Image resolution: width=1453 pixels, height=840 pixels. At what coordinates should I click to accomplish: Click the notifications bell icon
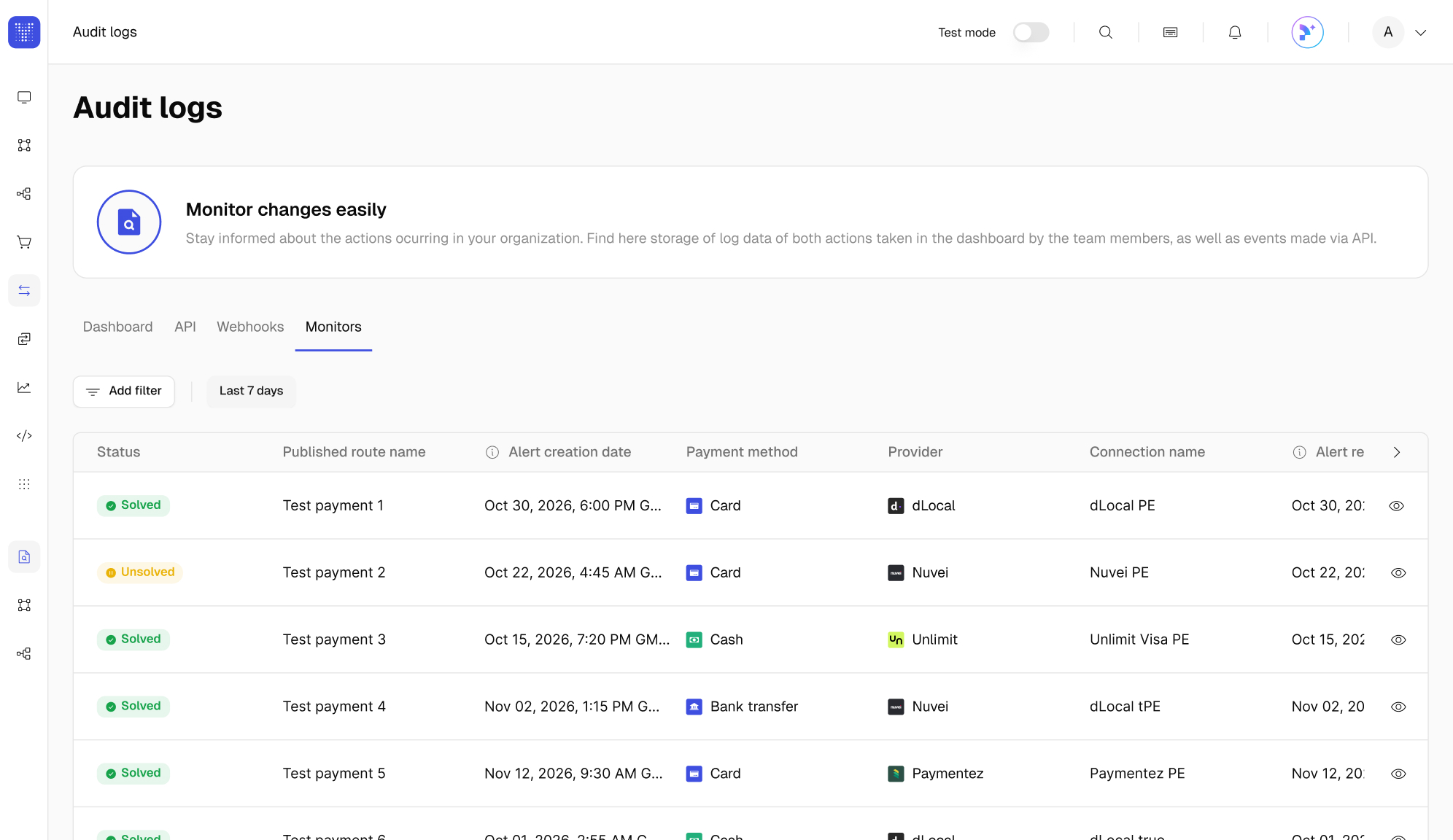coord(1235,32)
